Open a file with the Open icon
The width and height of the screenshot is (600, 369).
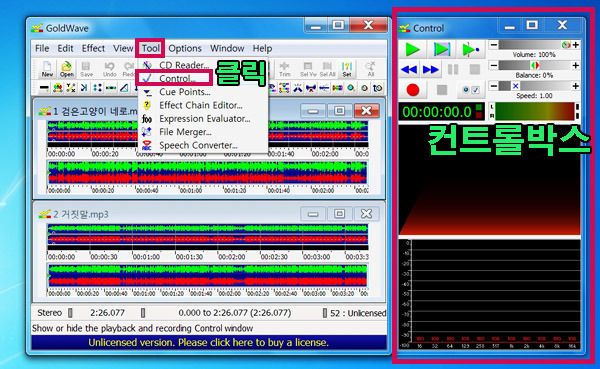click(x=67, y=69)
